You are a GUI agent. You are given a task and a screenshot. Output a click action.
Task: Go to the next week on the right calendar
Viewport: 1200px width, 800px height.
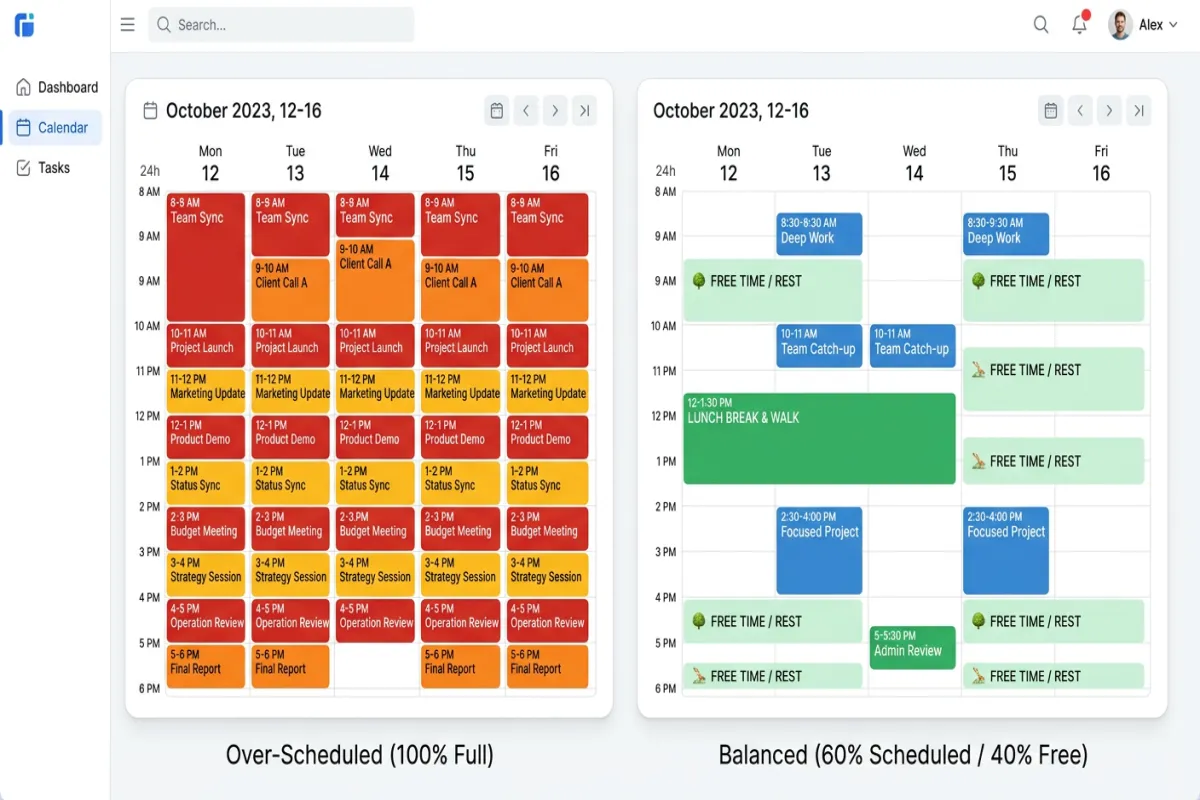click(1109, 110)
